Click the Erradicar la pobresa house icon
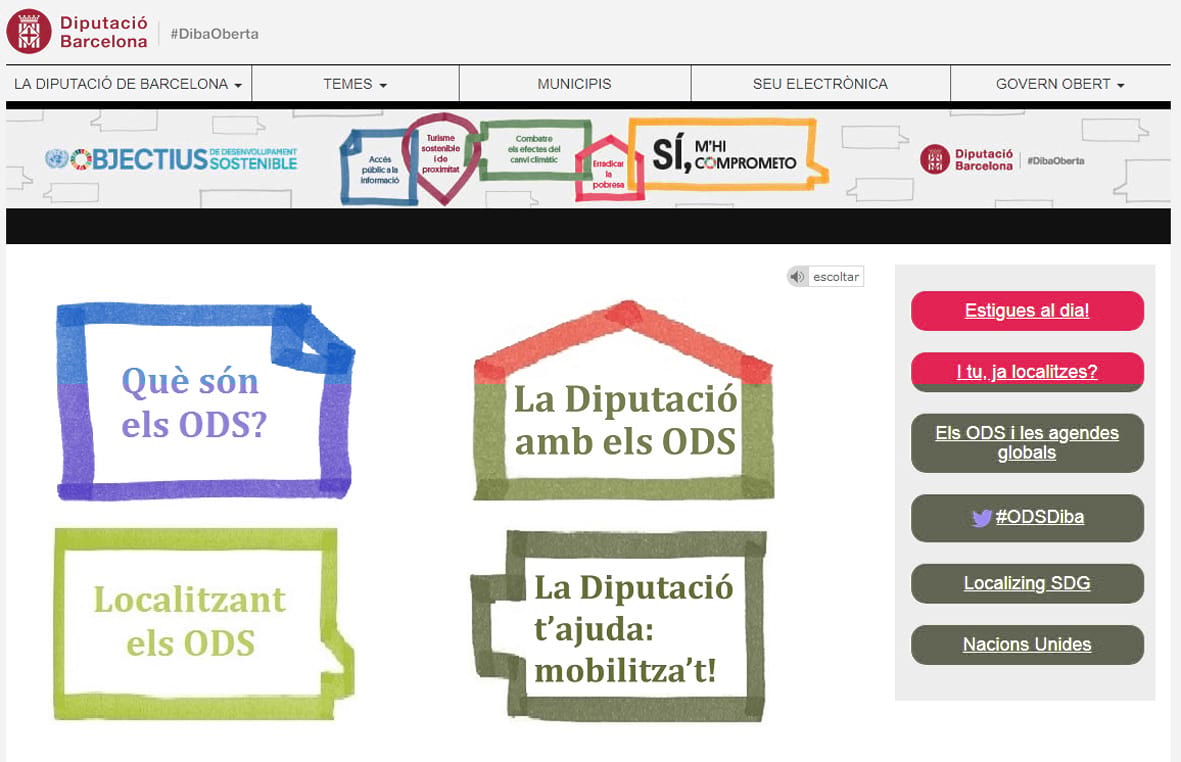This screenshot has width=1181, height=762. pyautogui.click(x=608, y=170)
